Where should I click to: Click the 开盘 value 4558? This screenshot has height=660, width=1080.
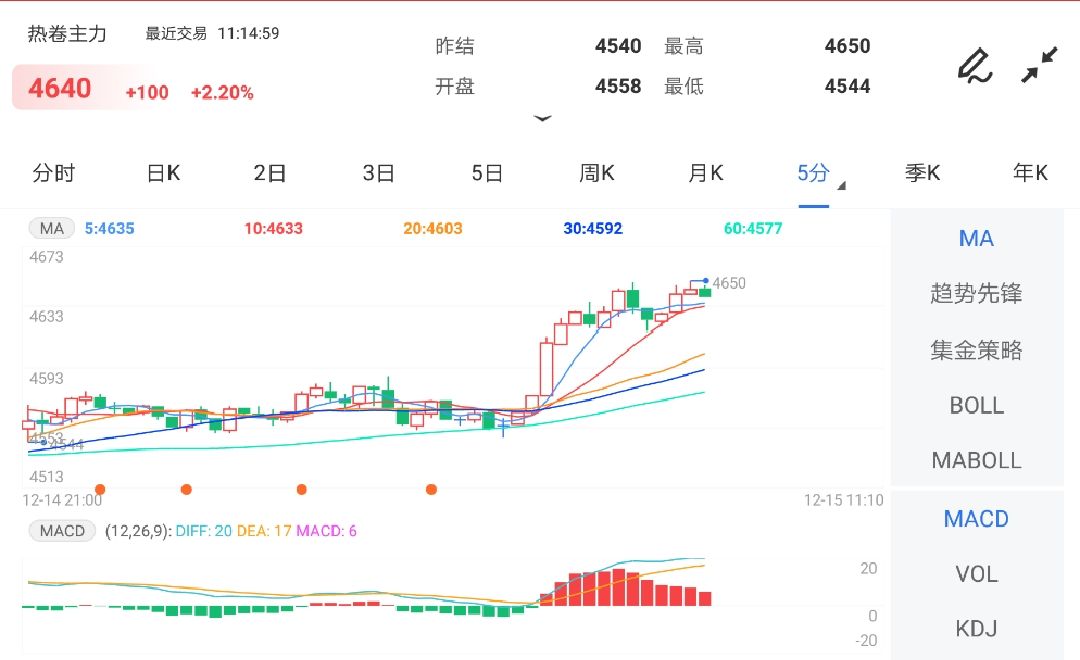(x=618, y=86)
